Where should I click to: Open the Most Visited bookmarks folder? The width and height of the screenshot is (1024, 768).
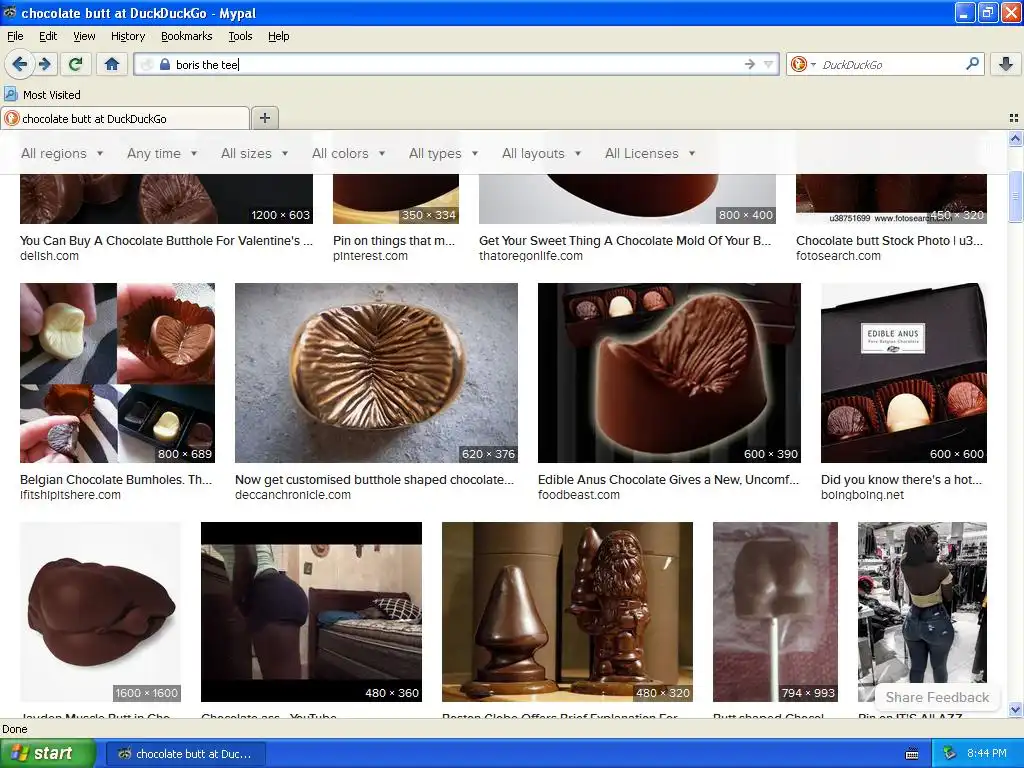43,95
